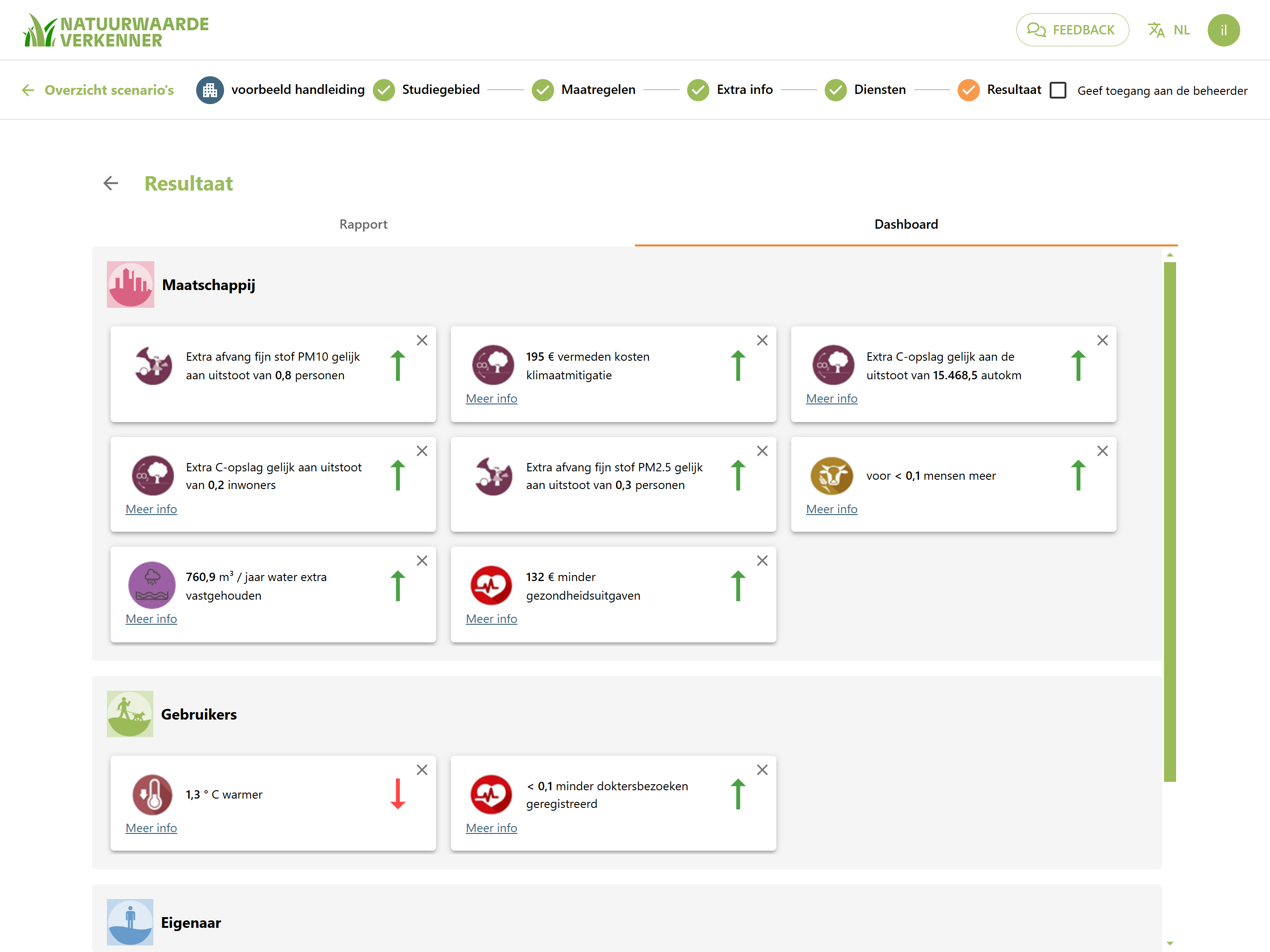Open the Feedback button

tap(1072, 30)
